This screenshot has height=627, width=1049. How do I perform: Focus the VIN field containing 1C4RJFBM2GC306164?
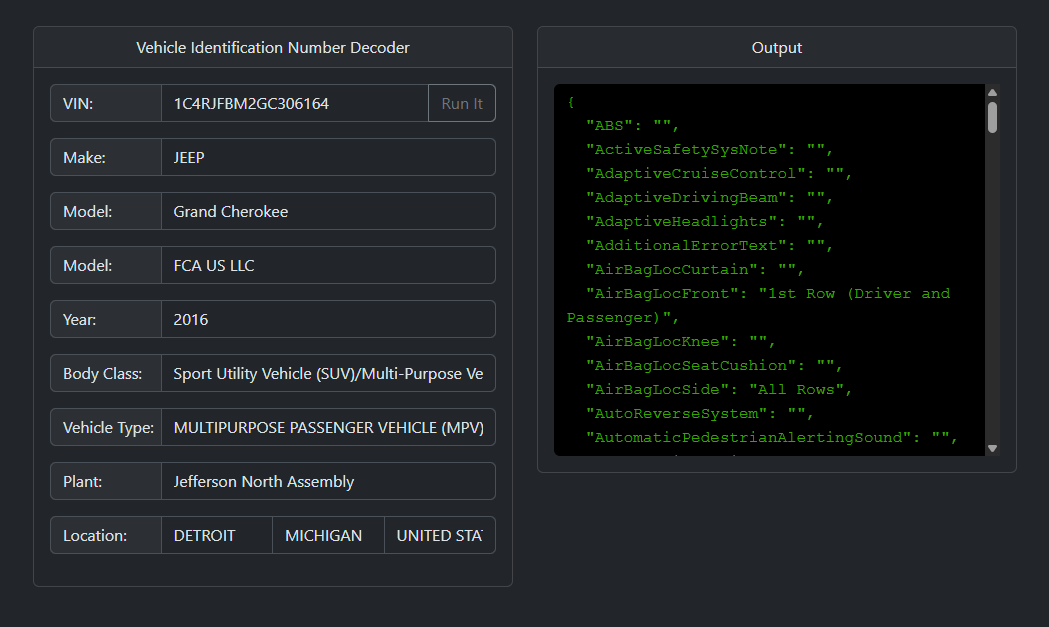pyautogui.click(x=294, y=103)
